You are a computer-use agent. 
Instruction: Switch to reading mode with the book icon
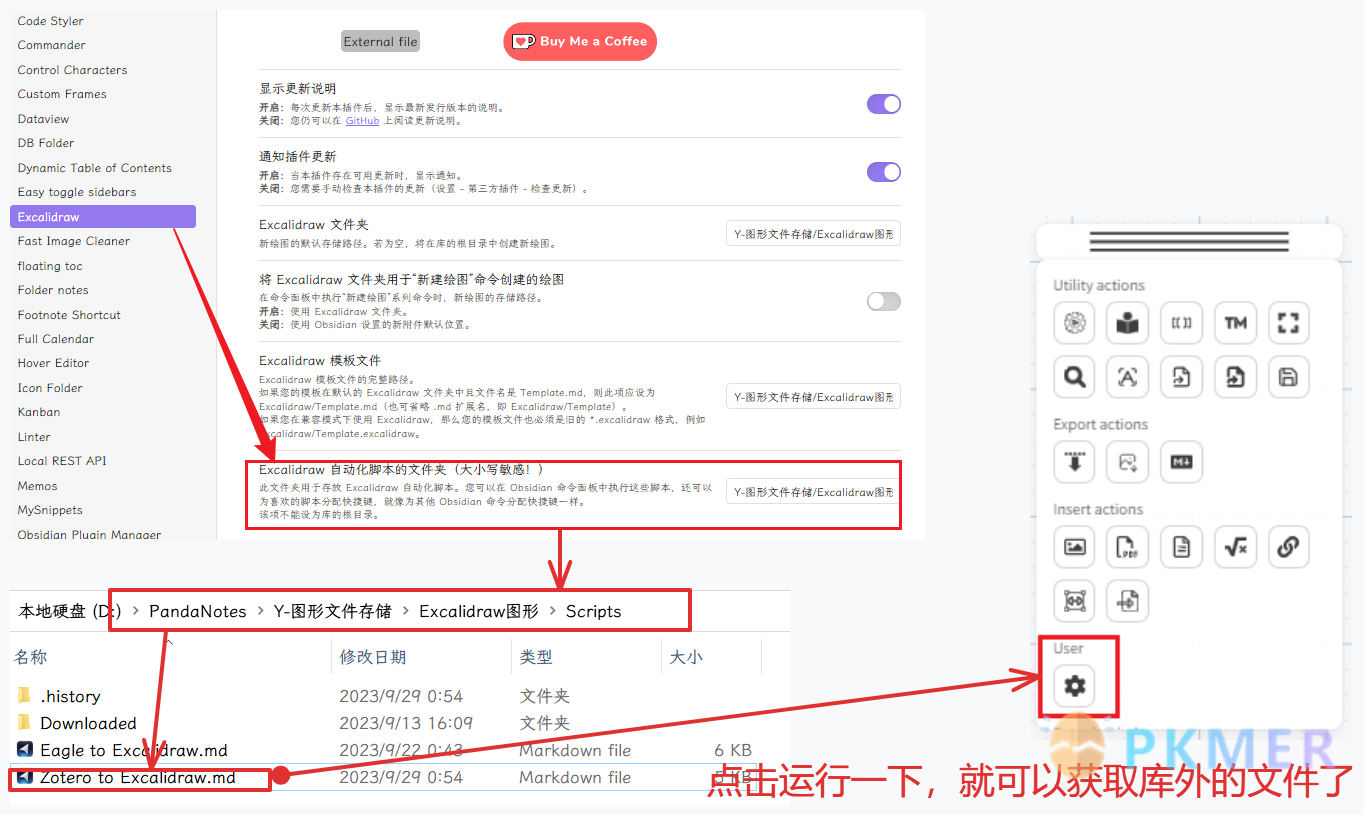1128,323
